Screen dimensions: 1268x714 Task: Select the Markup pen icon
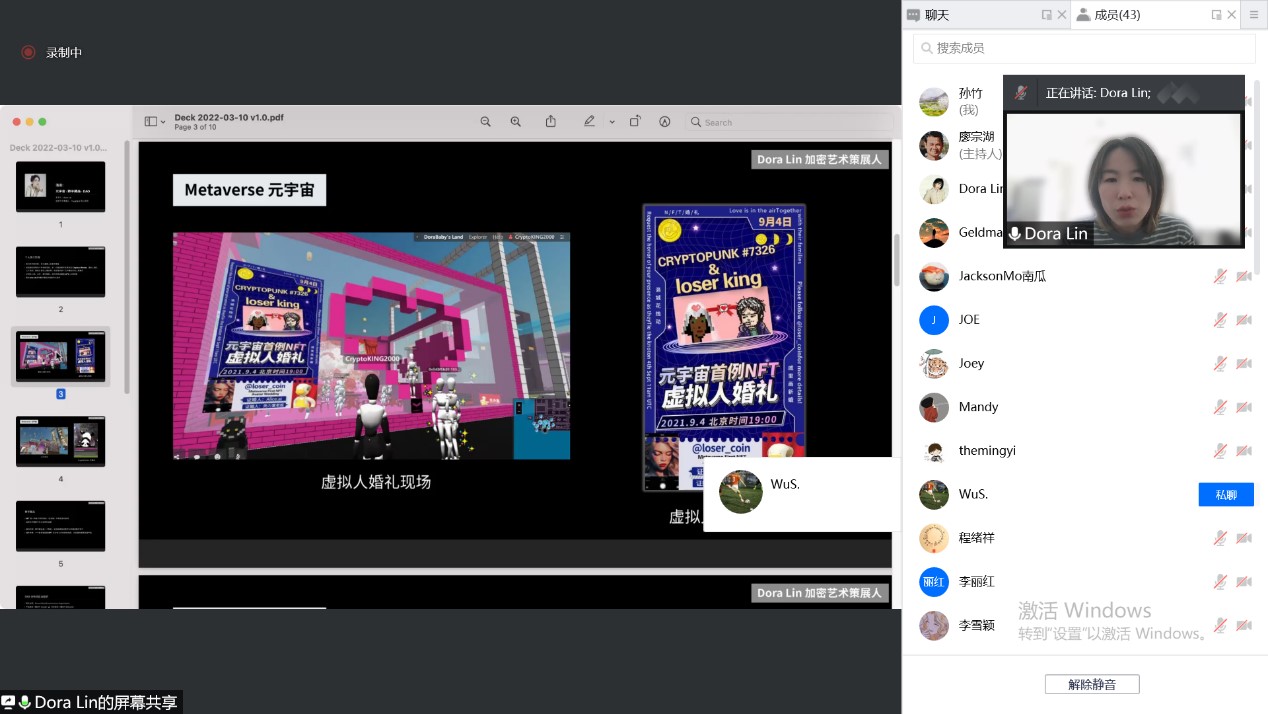coord(588,121)
